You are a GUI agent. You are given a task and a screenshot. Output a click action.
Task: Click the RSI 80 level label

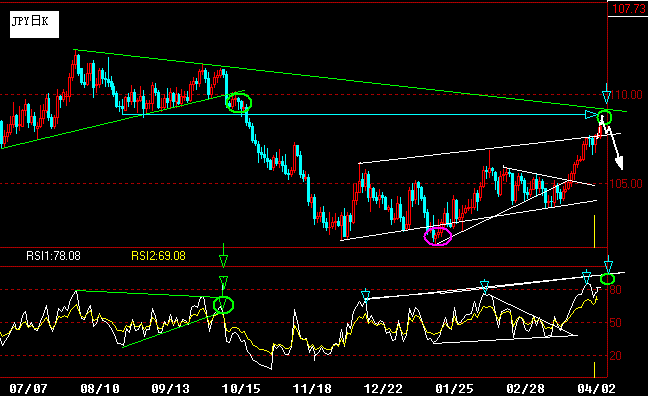pos(615,290)
